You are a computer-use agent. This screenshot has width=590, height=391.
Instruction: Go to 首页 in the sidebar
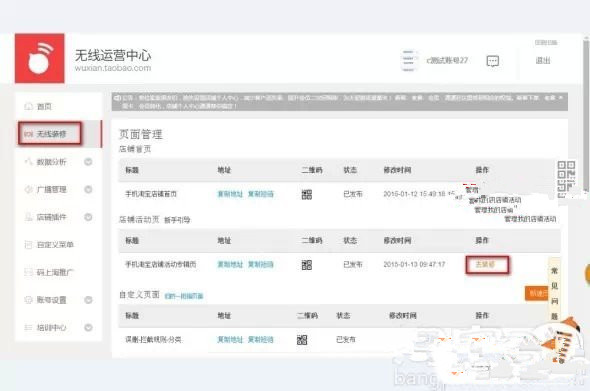coord(44,106)
